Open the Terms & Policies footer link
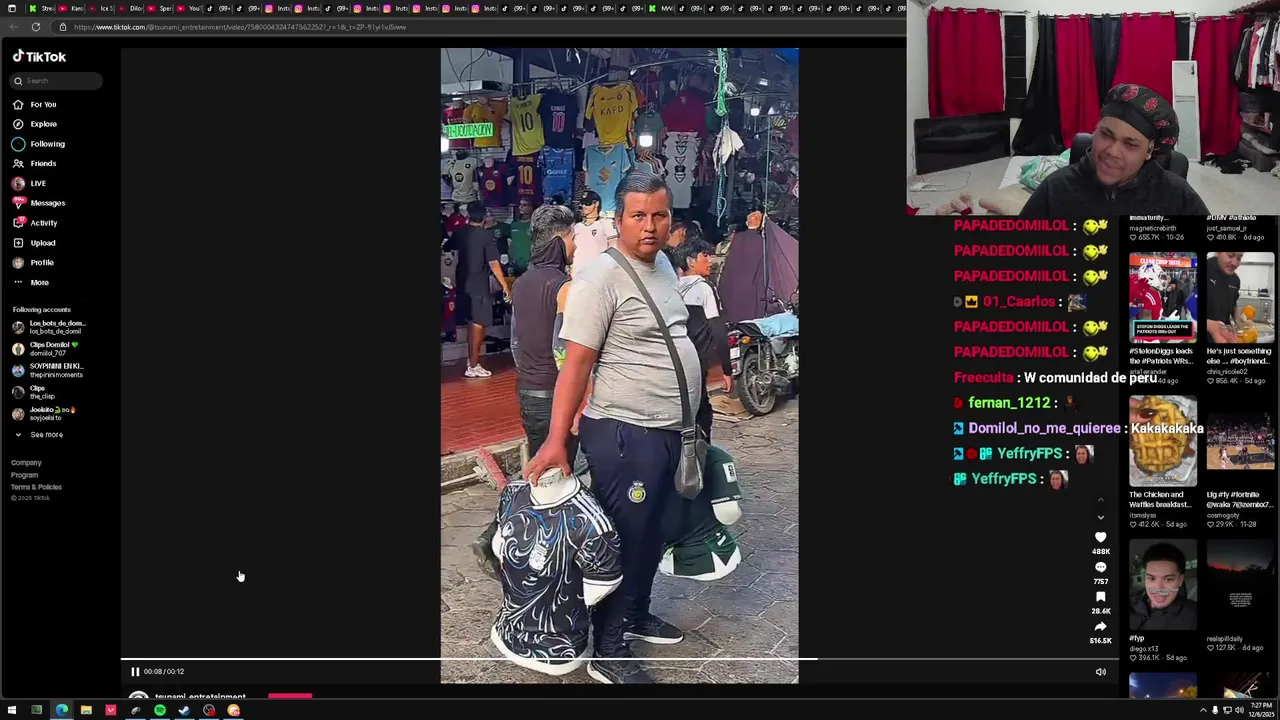The width and height of the screenshot is (1280, 720). point(36,487)
